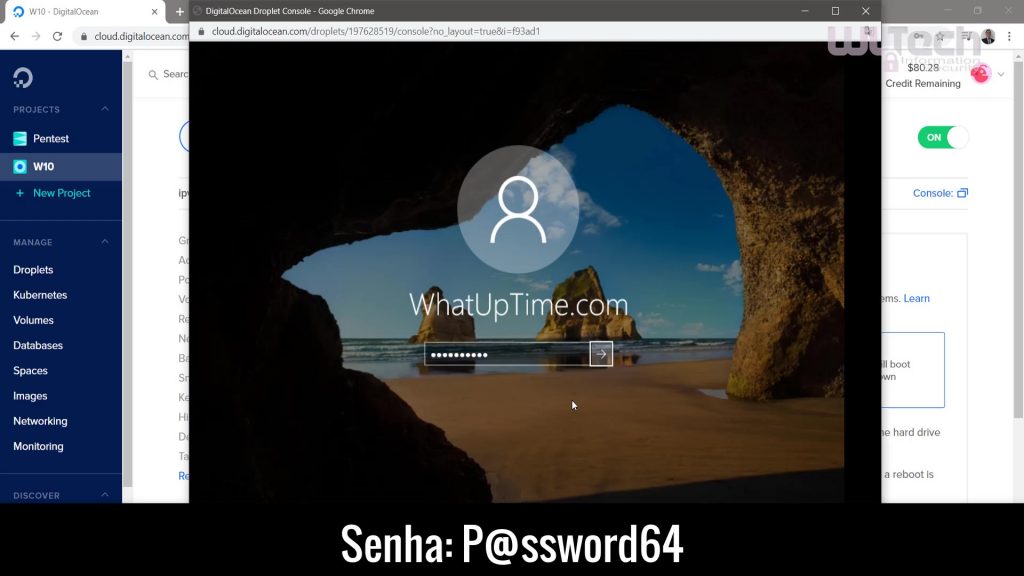The image size is (1024, 576).
Task: Click the W10 project icon
Action: tap(20, 167)
